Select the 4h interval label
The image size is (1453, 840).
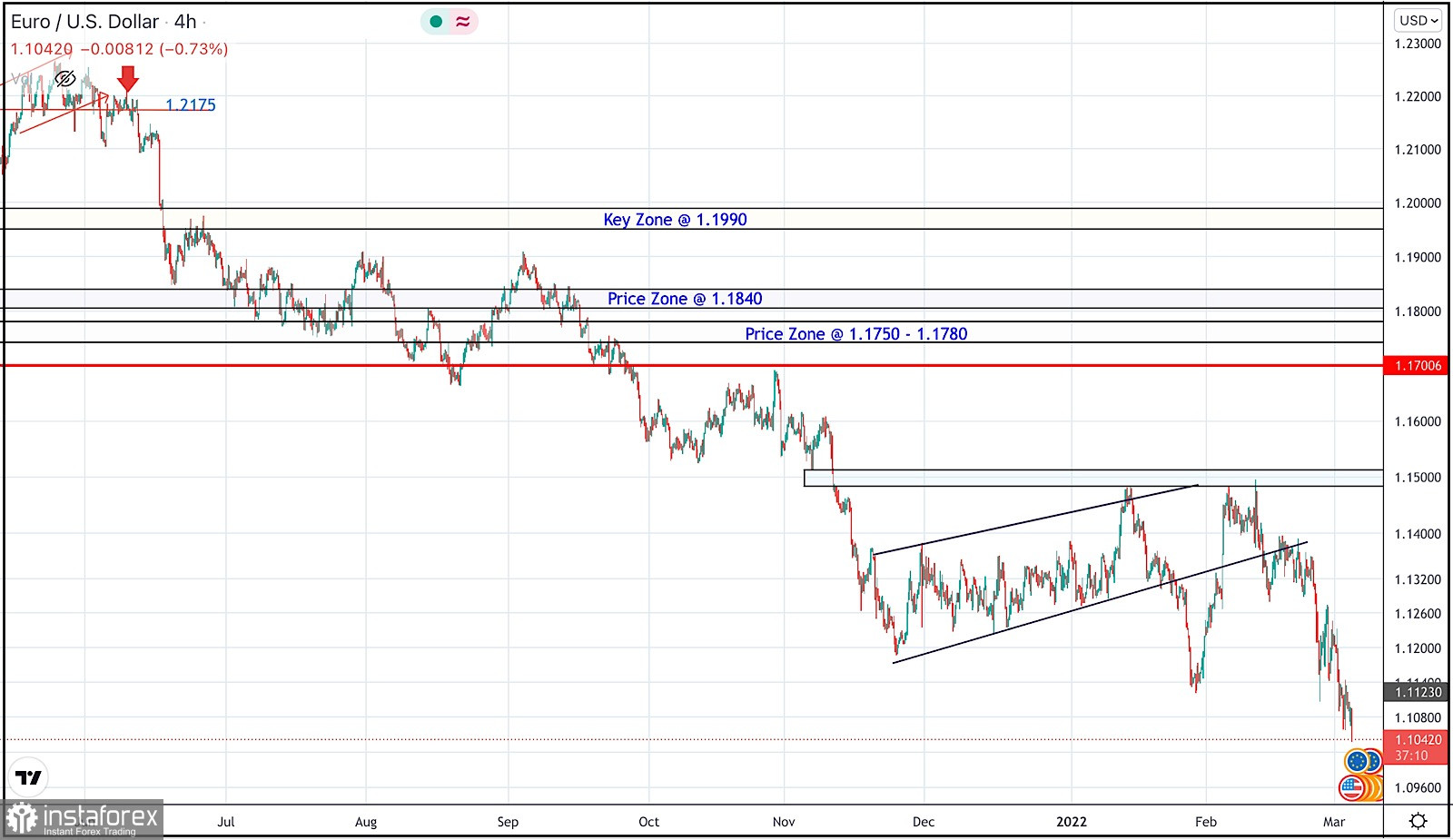coord(185,22)
